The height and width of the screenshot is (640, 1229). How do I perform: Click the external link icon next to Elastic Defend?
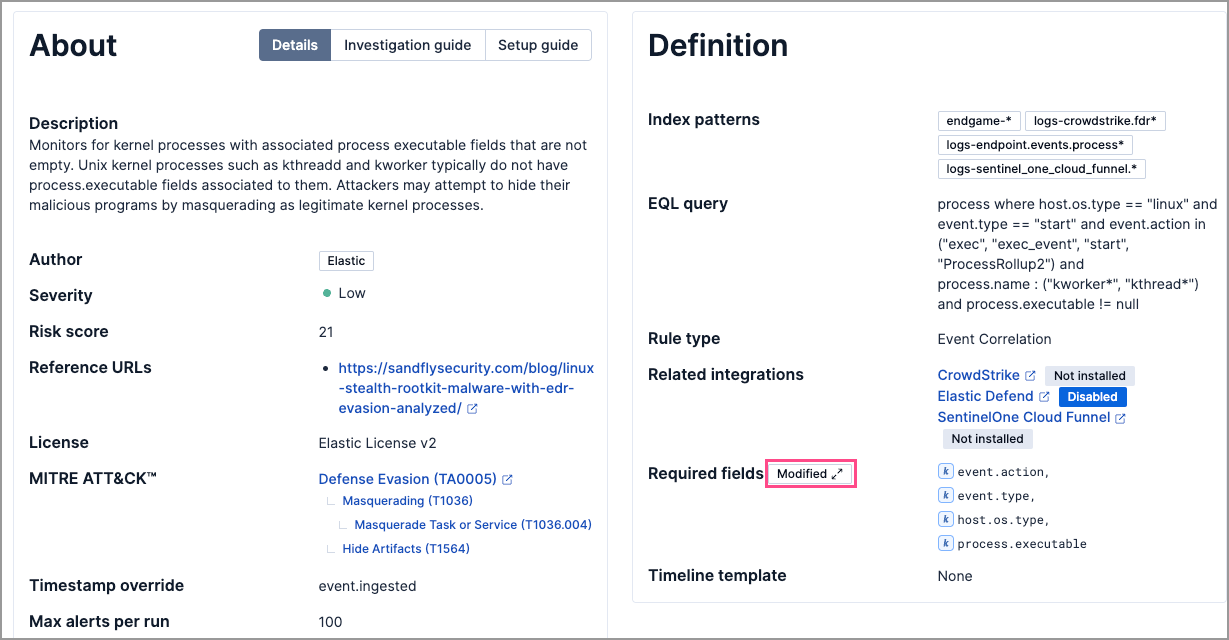pyautogui.click(x=1044, y=396)
